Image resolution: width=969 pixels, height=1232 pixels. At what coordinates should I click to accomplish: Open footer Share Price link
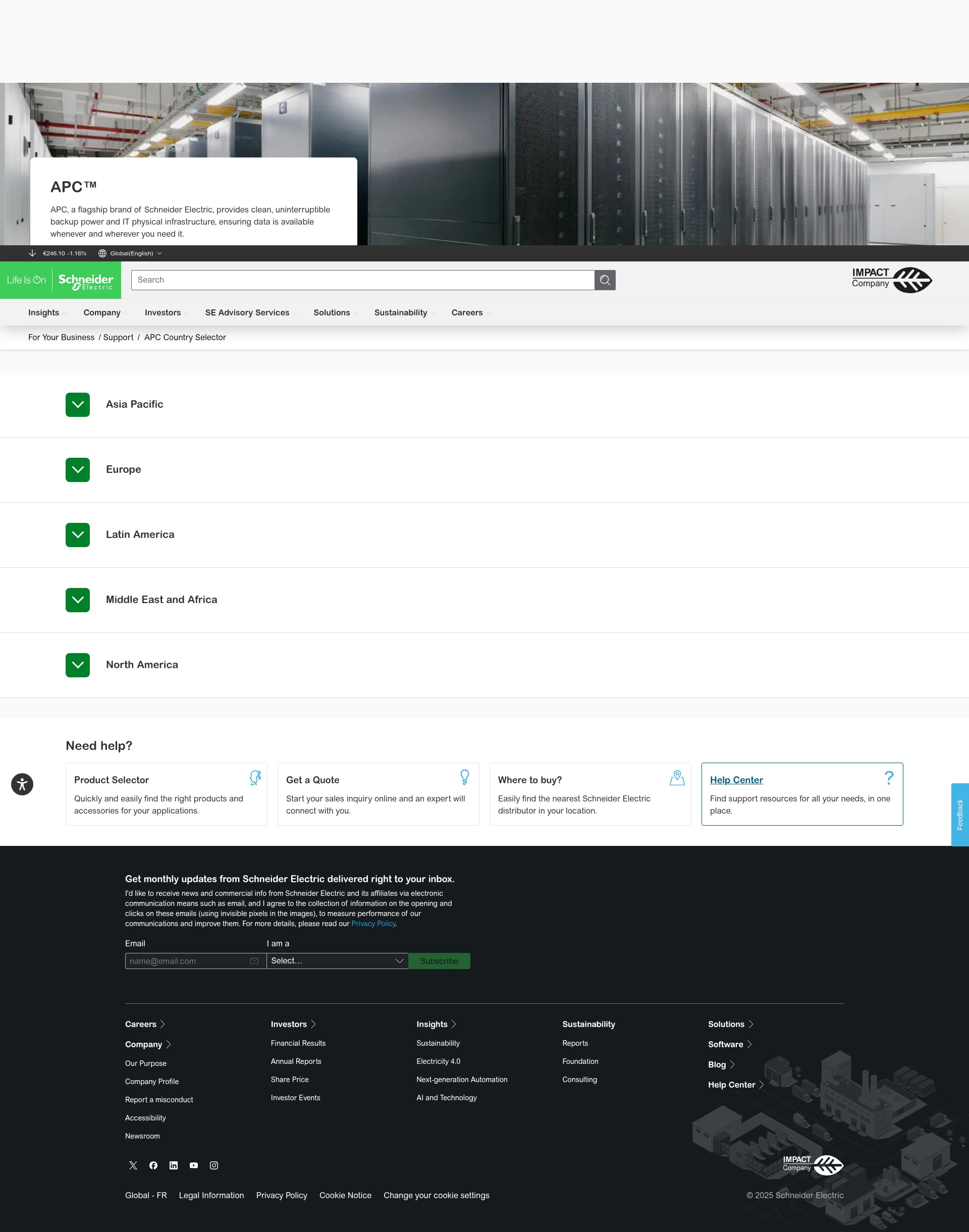click(x=289, y=1080)
